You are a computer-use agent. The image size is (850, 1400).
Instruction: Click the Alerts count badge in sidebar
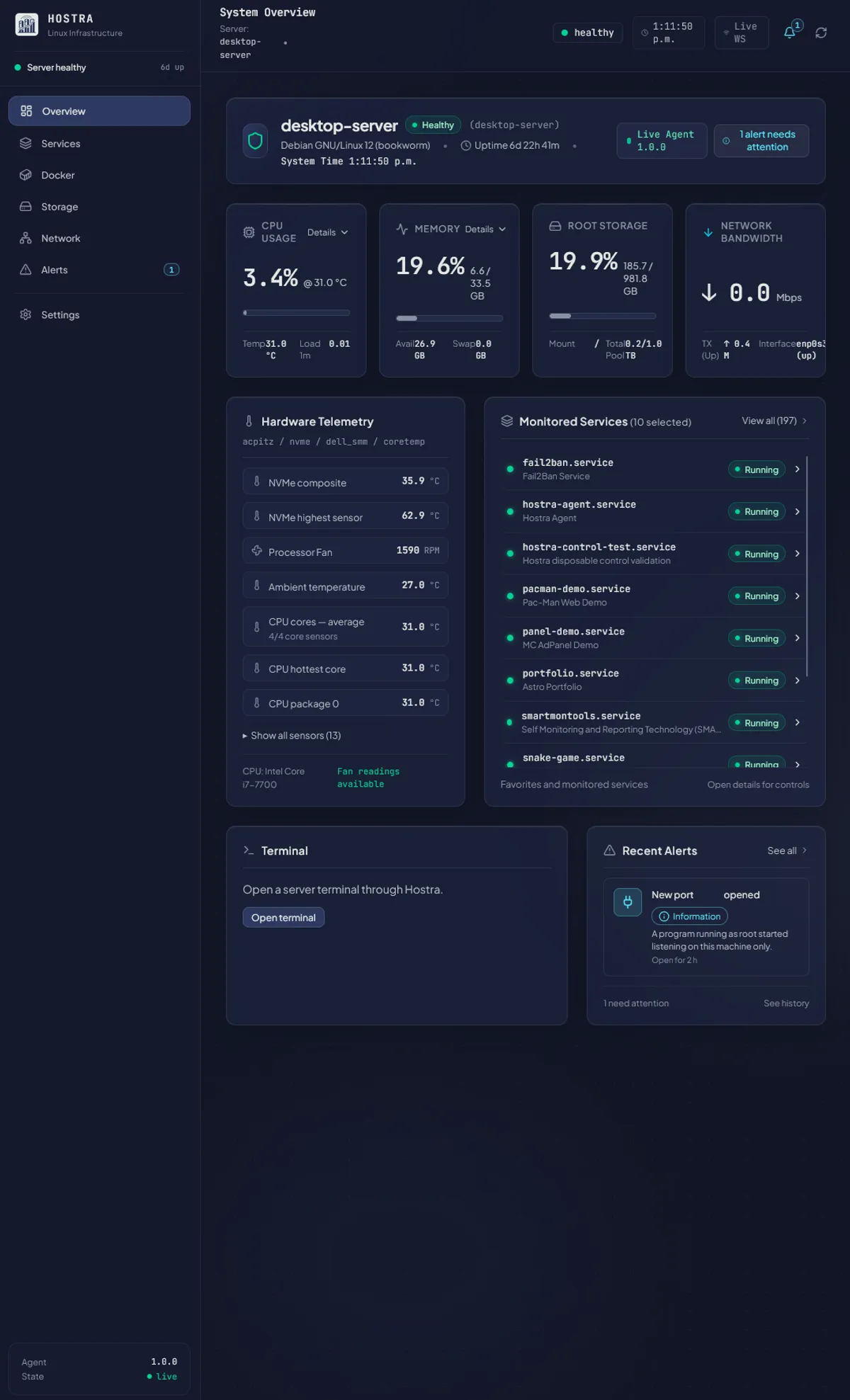coord(171,270)
